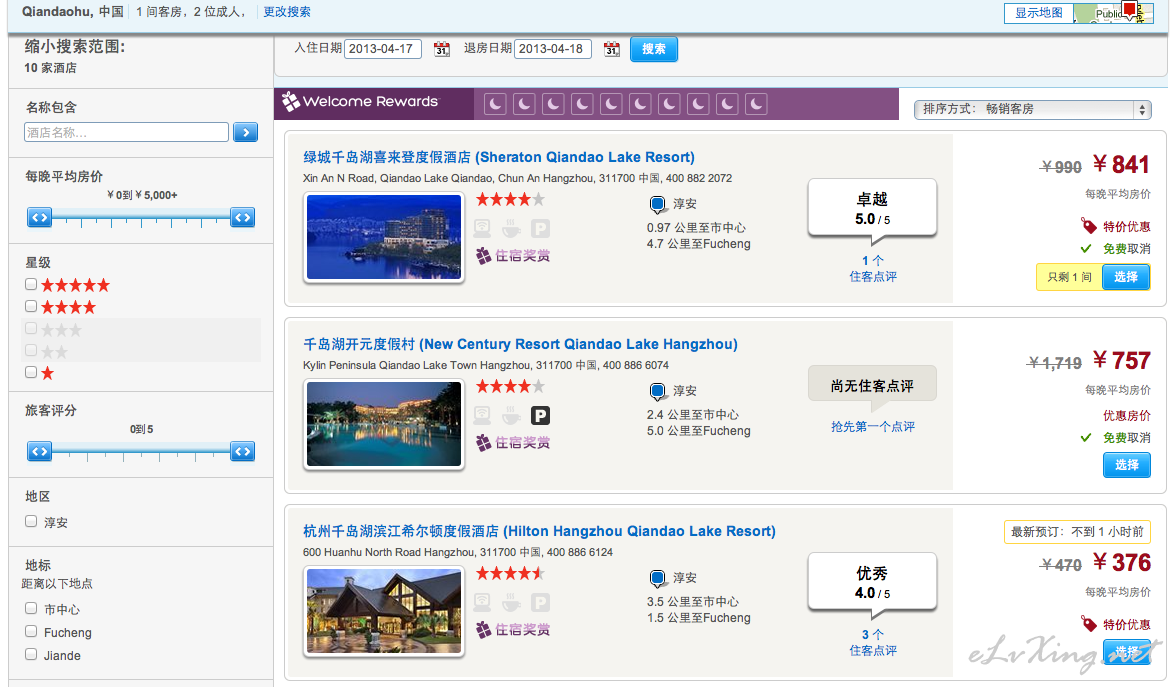Click the left handle of the room price slider

(x=40, y=218)
